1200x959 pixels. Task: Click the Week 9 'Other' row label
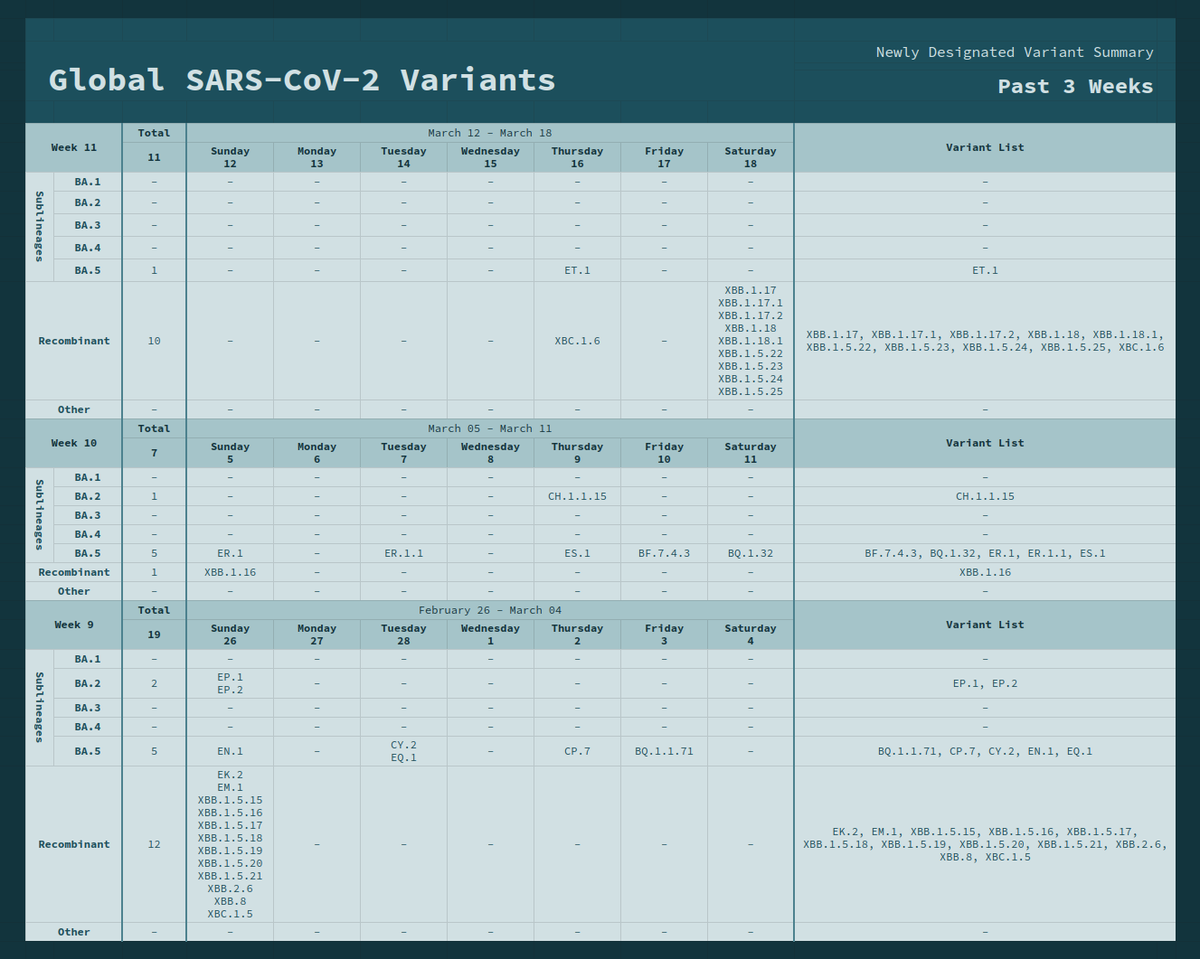pyautogui.click(x=74, y=932)
